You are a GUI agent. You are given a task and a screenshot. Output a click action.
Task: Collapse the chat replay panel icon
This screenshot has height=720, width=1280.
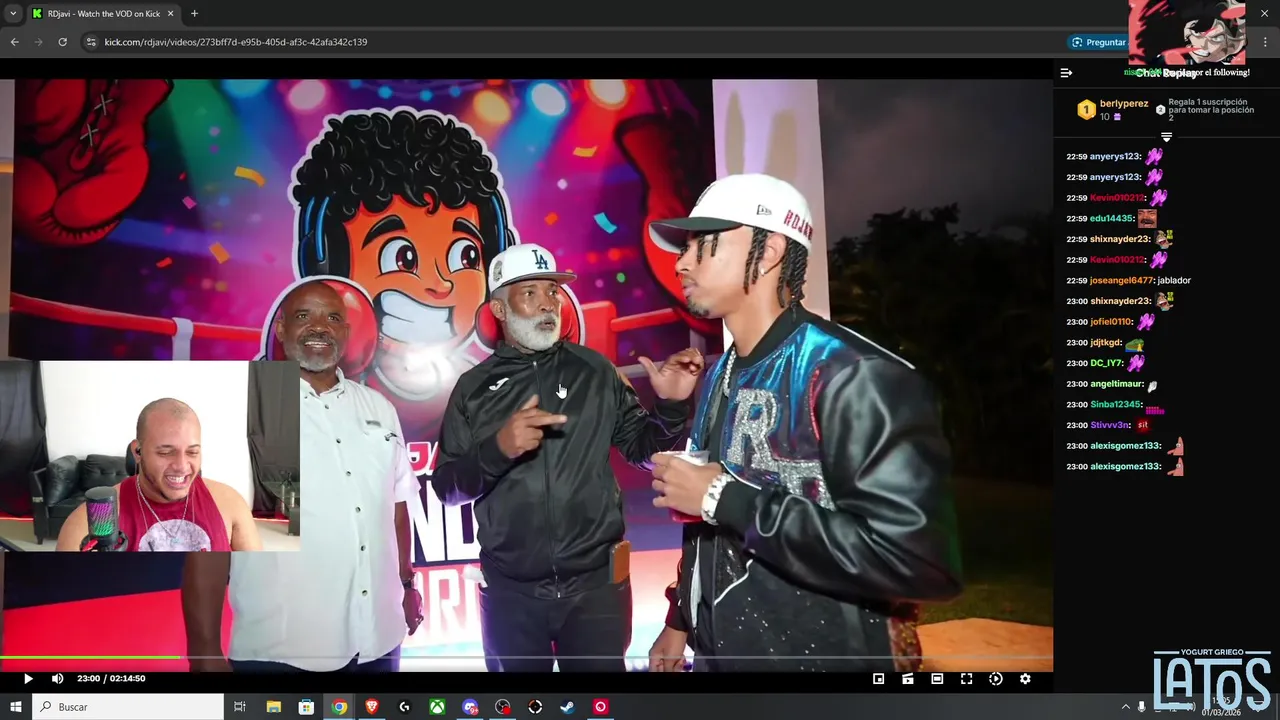[x=1066, y=73]
